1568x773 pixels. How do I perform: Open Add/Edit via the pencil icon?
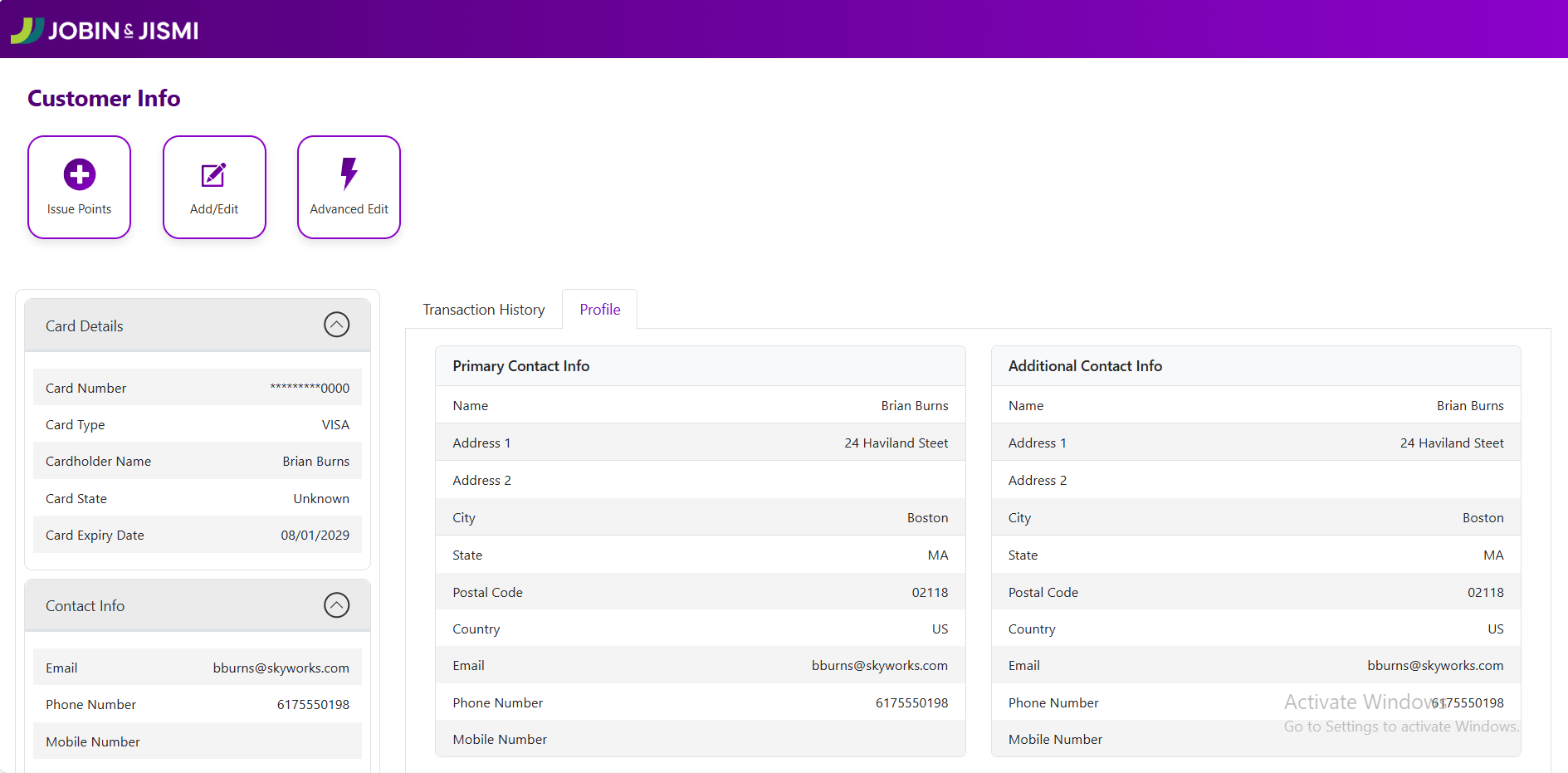[x=213, y=175]
